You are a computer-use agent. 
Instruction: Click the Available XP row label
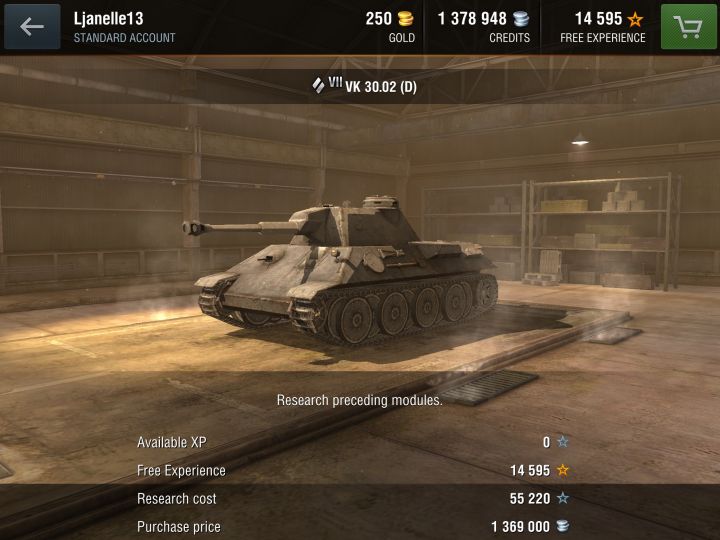172,442
